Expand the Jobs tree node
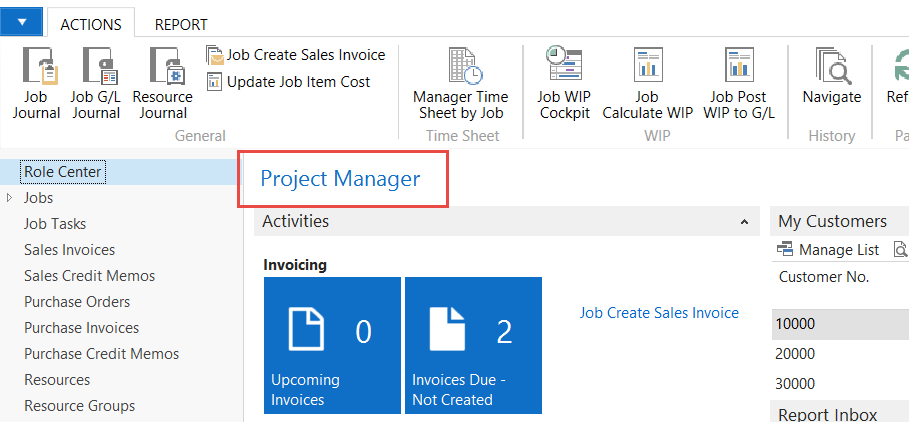 point(9,198)
